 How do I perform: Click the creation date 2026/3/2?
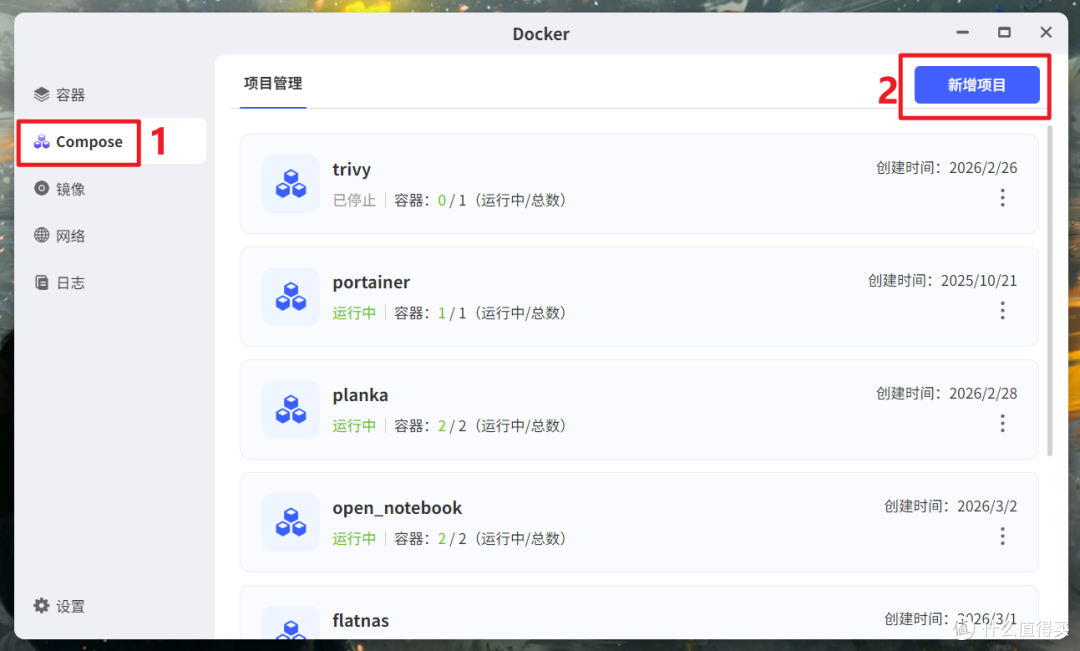[x=987, y=506]
